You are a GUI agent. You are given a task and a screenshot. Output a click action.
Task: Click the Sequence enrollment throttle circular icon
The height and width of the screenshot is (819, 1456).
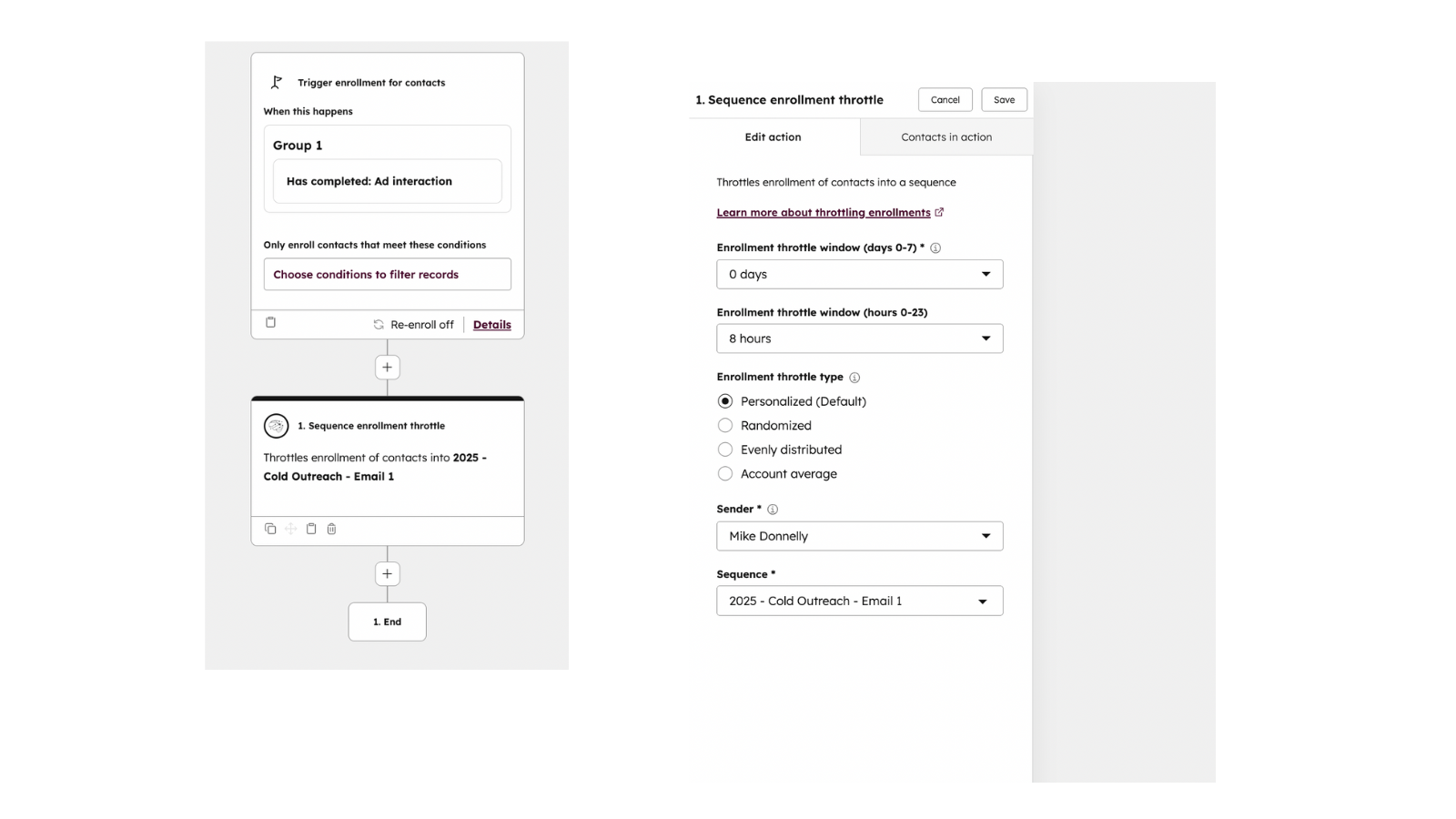[274, 425]
